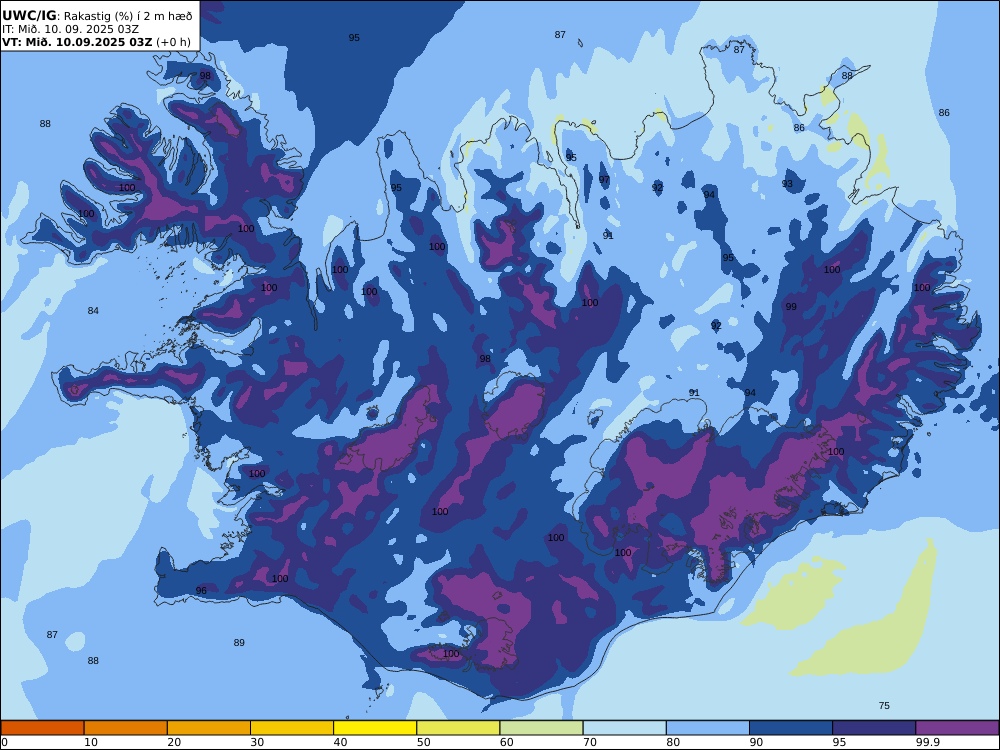Image resolution: width=1000 pixels, height=750 pixels.
Task: Click the '(+0 h)' forecast offset text
Action: coord(173,42)
